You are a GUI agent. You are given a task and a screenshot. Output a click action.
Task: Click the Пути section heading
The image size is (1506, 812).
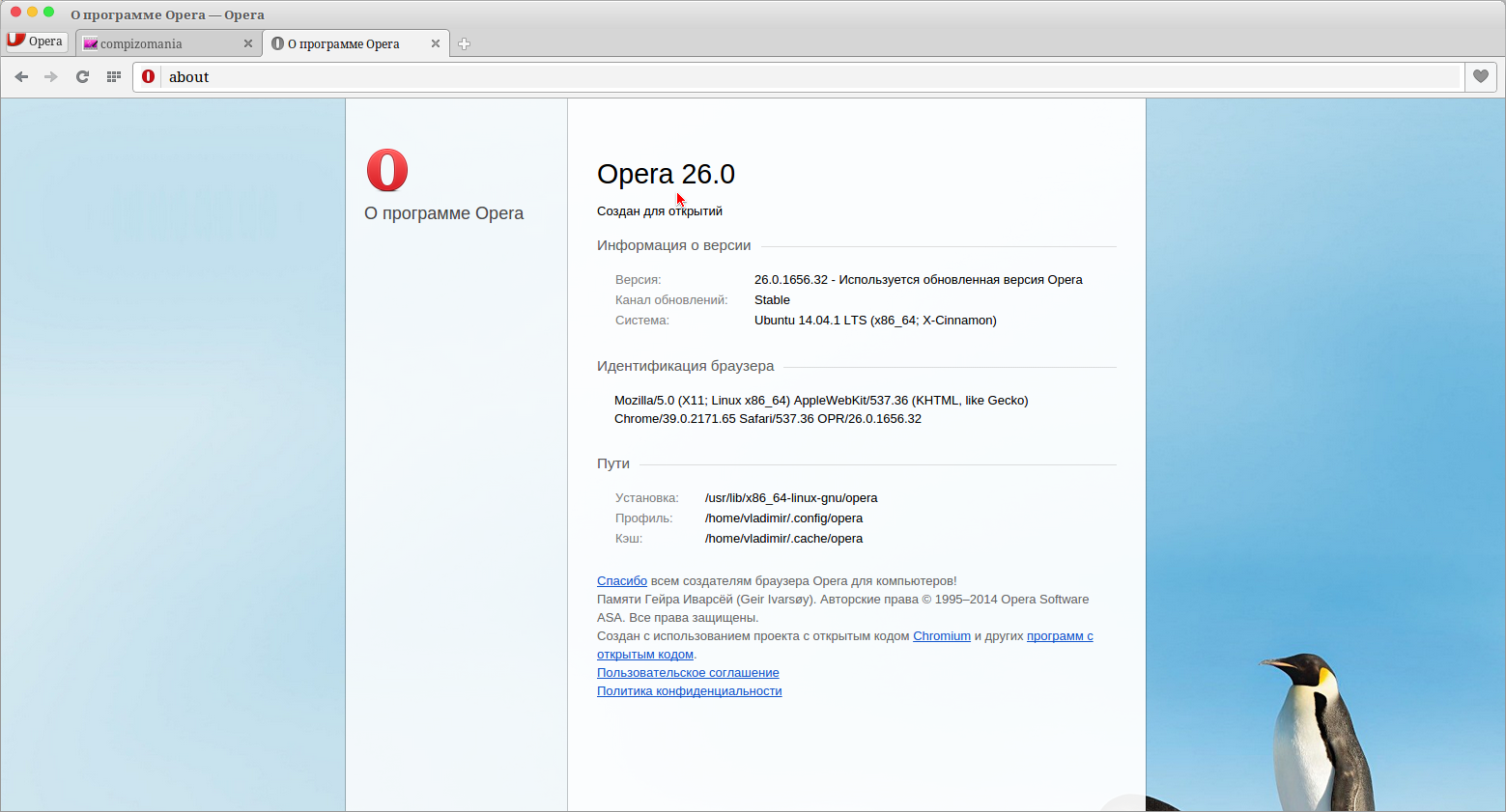613,463
